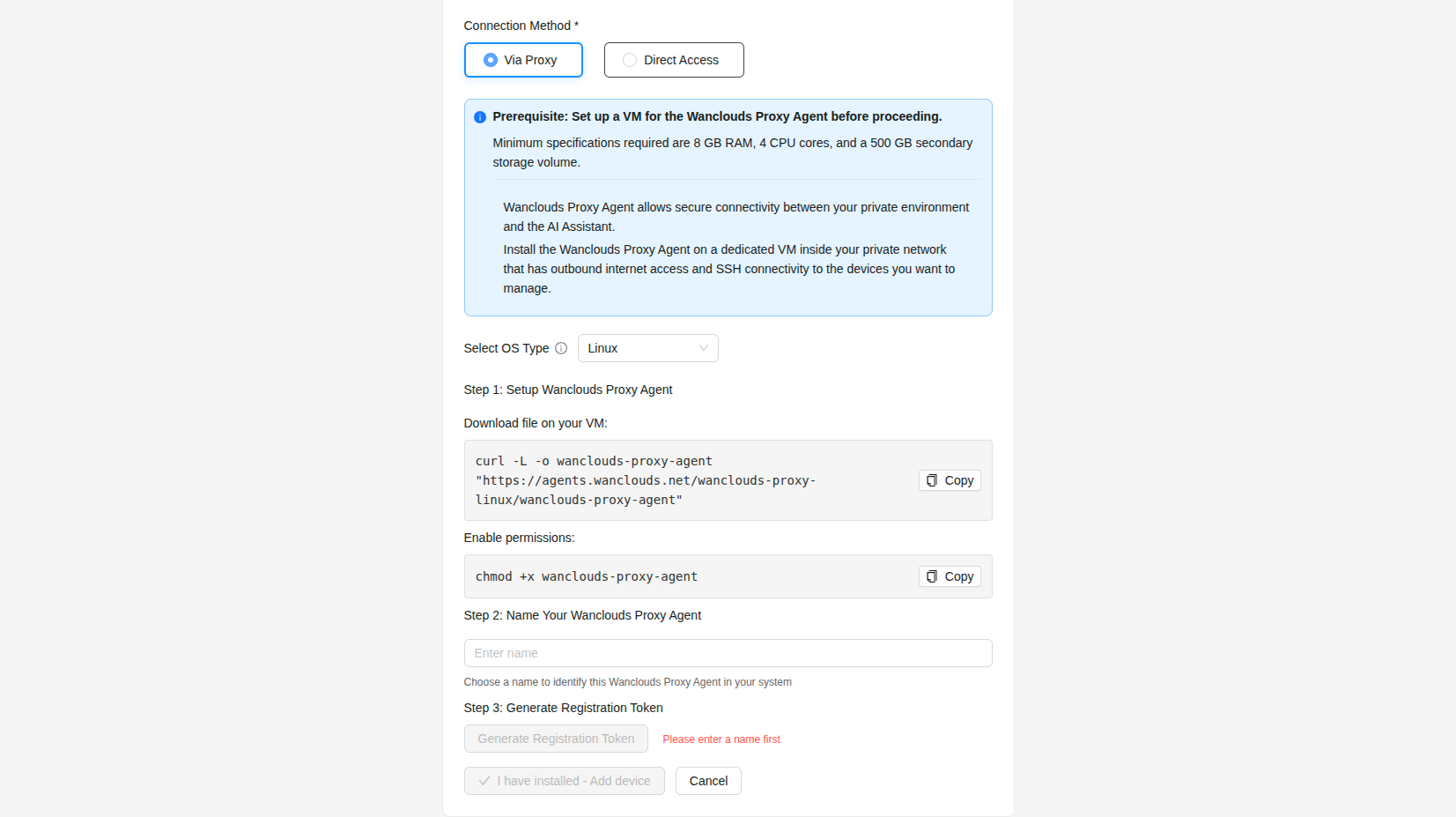Click the blue prerequisite info icon
Screen dimensions: 1456x817
click(480, 117)
